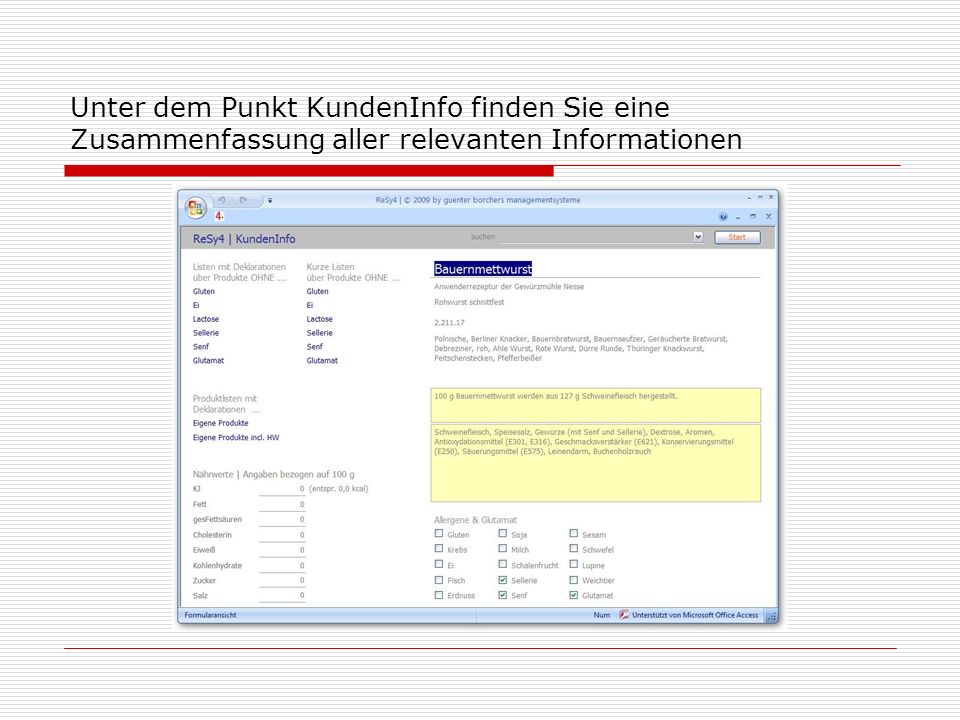The height and width of the screenshot is (720, 960).
Task: Click the Undo arrow in quick access toolbar
Action: pos(222,200)
